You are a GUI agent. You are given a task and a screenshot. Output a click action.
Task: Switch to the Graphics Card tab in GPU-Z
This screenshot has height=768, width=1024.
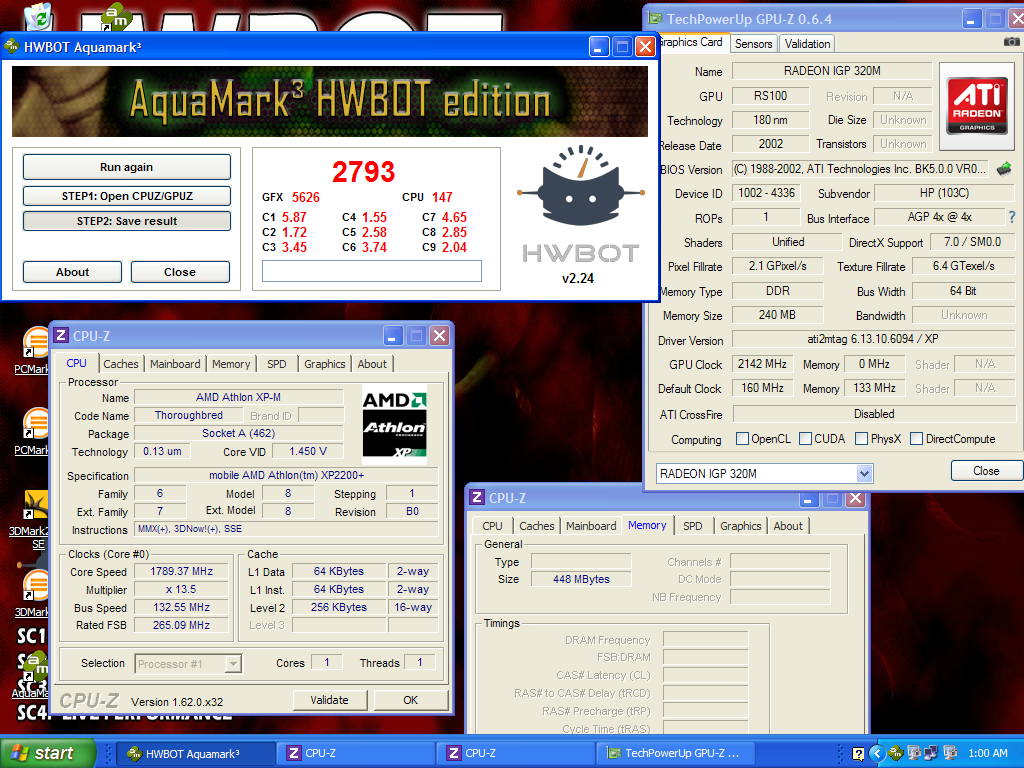[x=691, y=42]
